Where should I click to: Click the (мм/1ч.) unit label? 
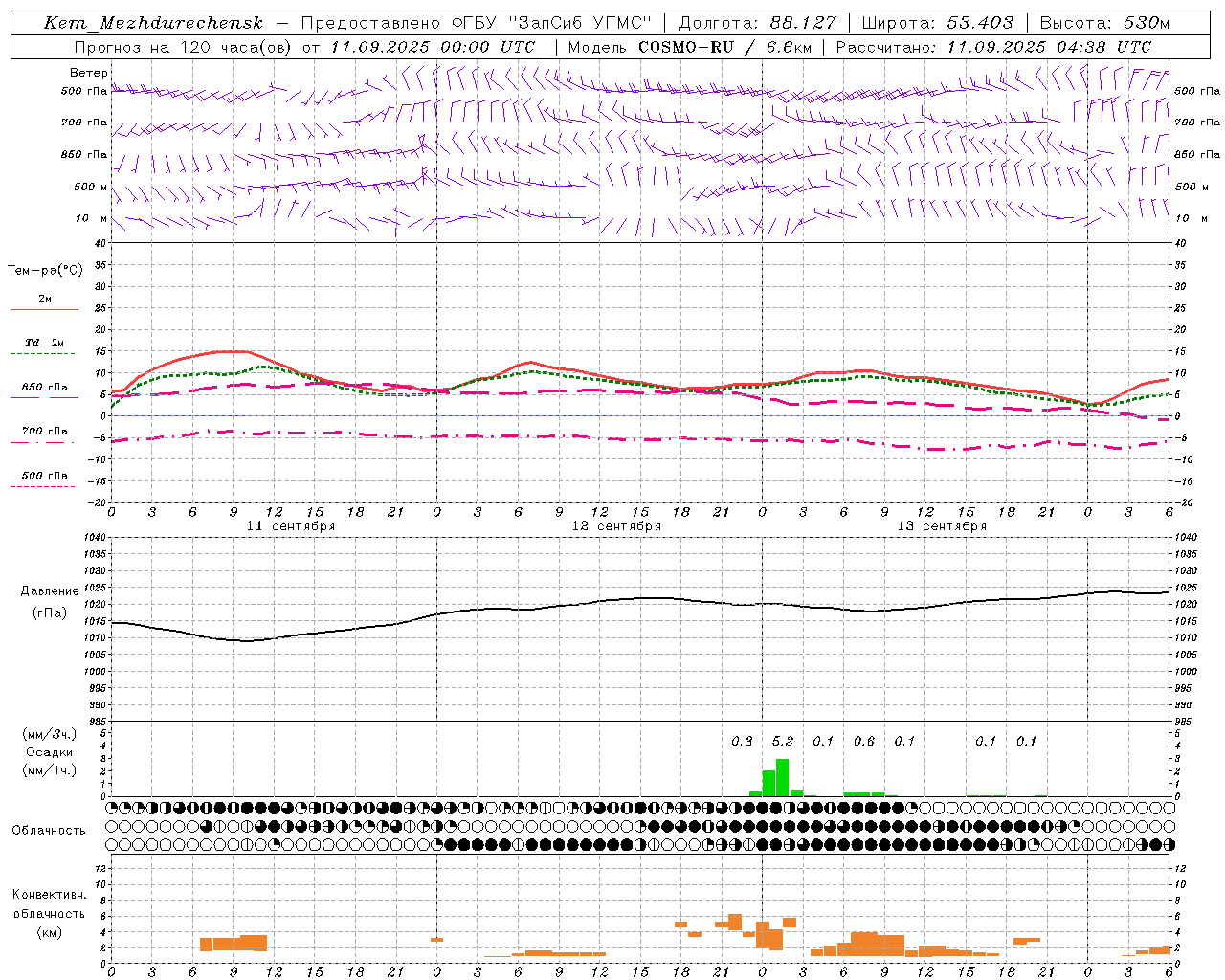pyautogui.click(x=50, y=770)
